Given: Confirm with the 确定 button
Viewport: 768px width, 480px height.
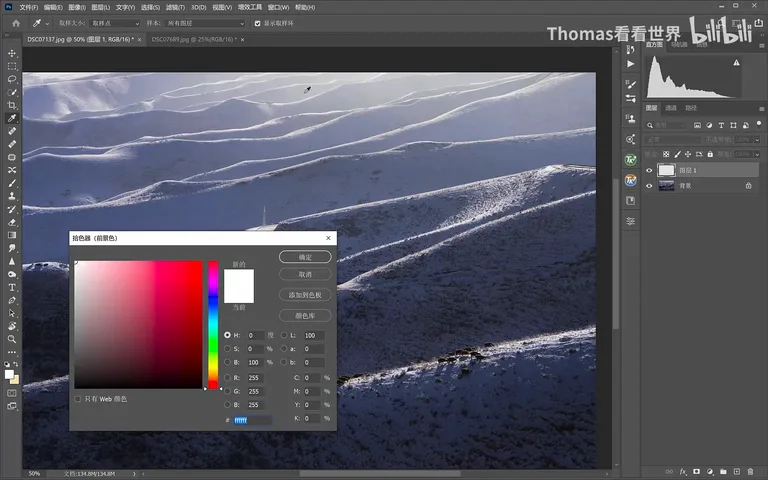Looking at the screenshot, I should click(x=305, y=257).
